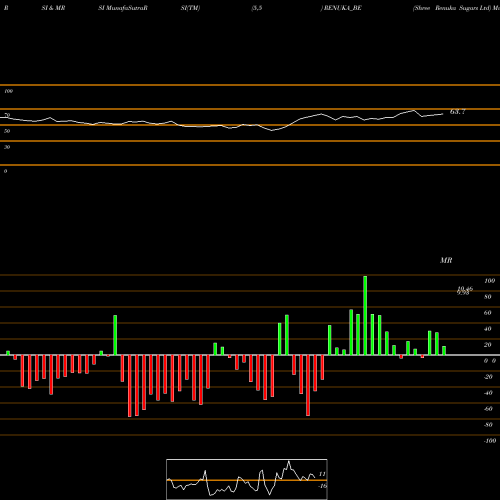Click the Shree Renuka Sugars Ltd title text

click(x=452, y=8)
